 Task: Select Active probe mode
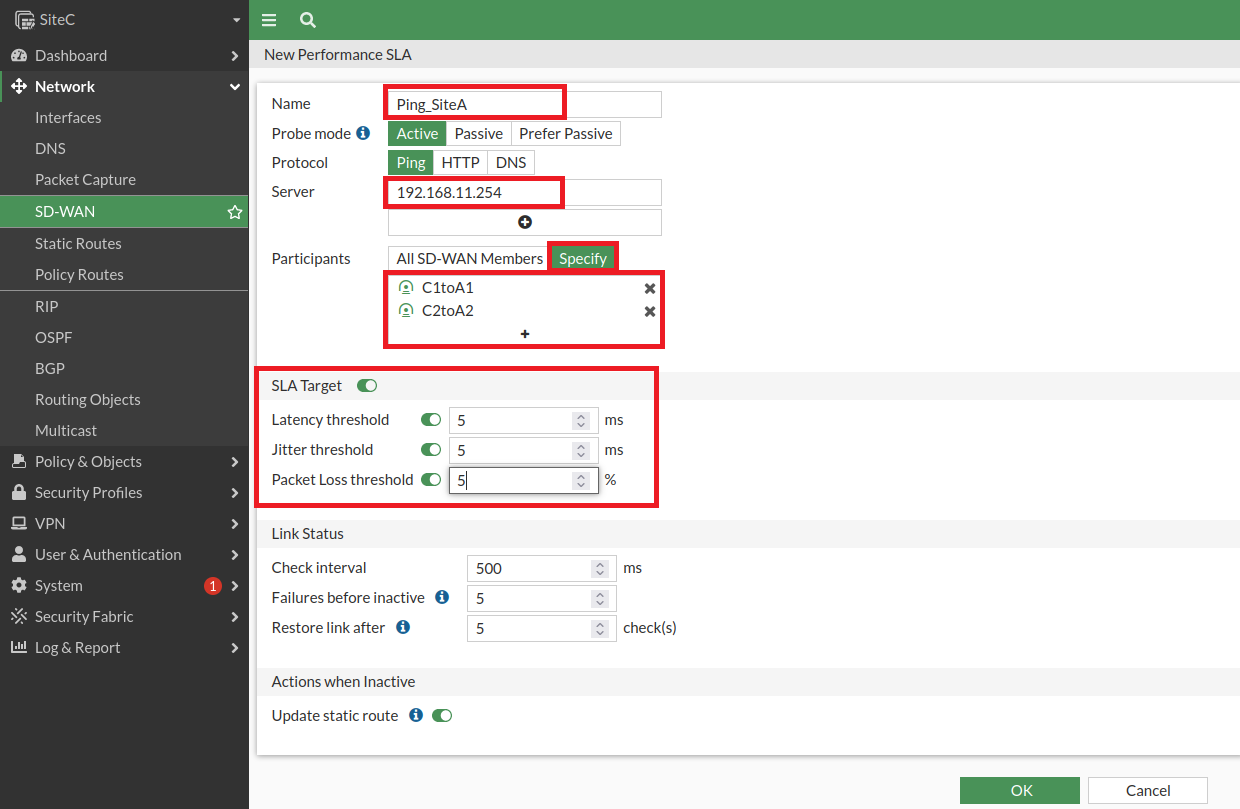(x=417, y=133)
